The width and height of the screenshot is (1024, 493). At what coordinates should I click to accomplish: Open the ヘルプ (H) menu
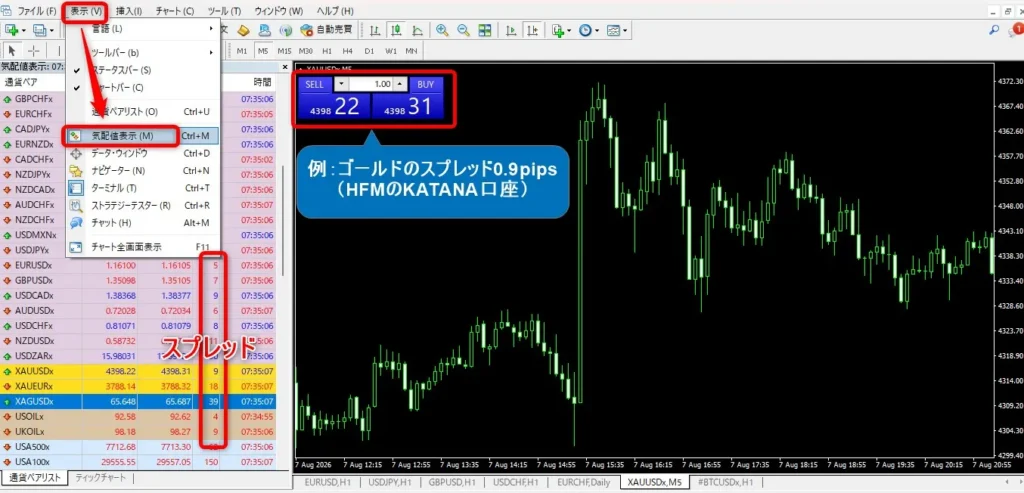[x=335, y=11]
